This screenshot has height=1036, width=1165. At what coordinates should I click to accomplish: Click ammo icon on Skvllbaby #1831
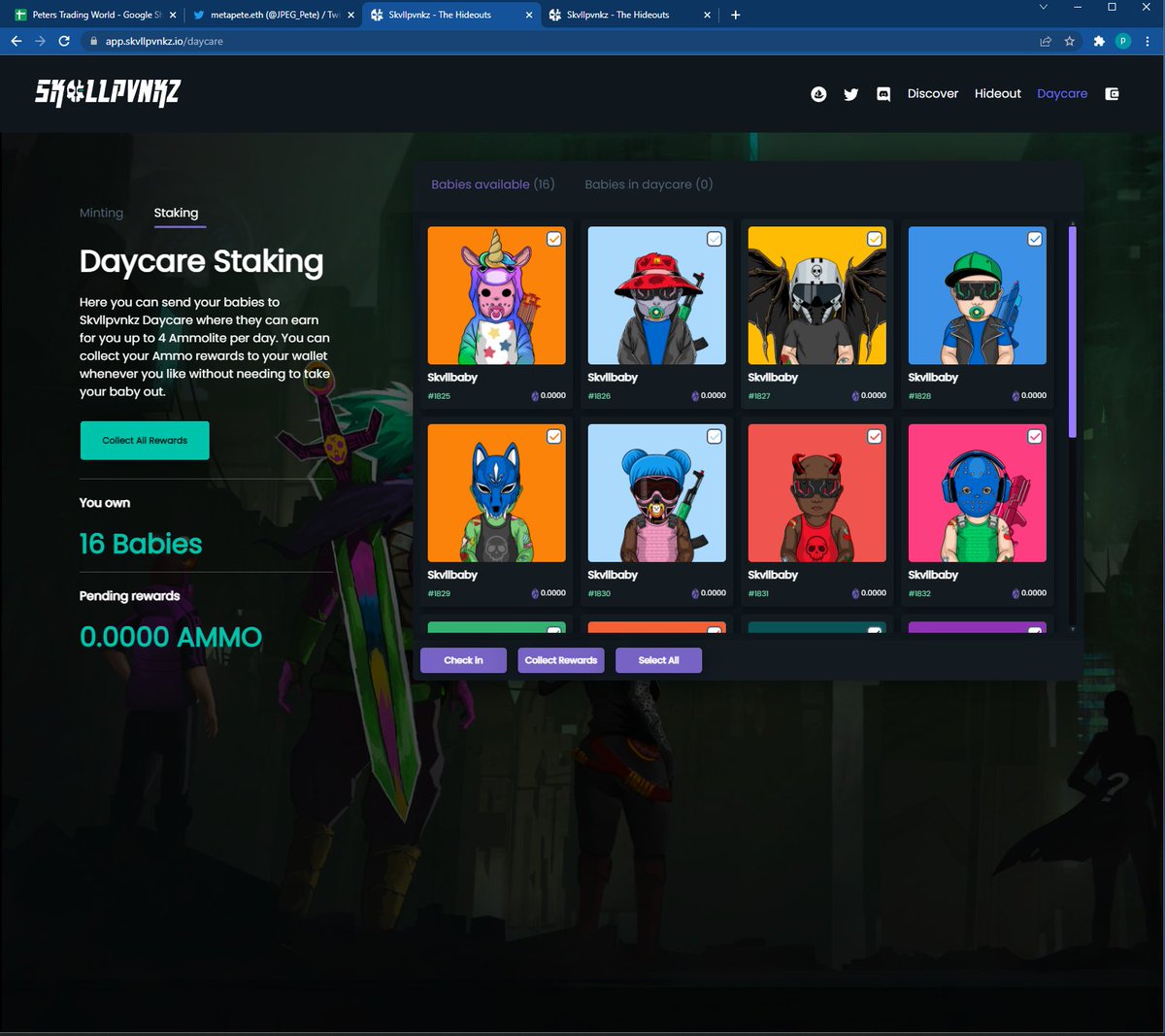[x=855, y=593]
